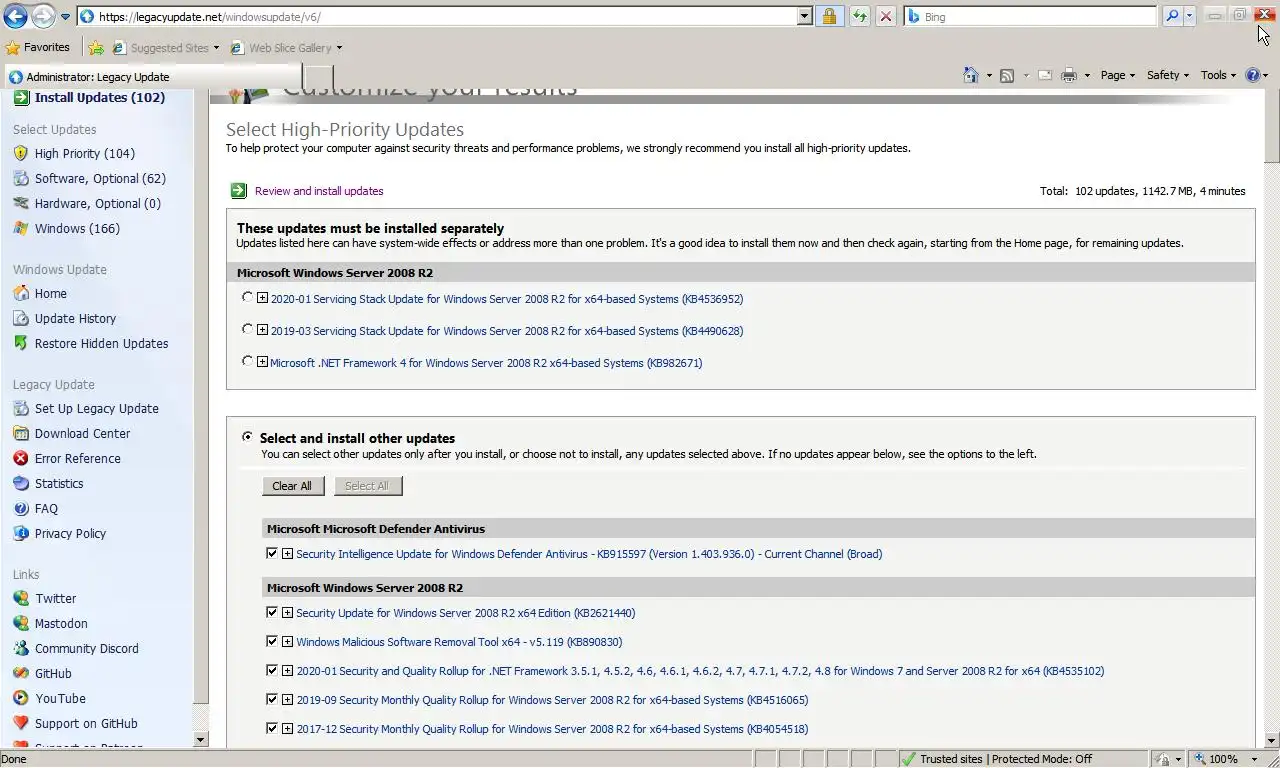Viewport: 1280px width, 768px height.
Task: Uncheck 2019-09 Monthly Rollup KB4516065 checkbox
Action: [x=271, y=699]
